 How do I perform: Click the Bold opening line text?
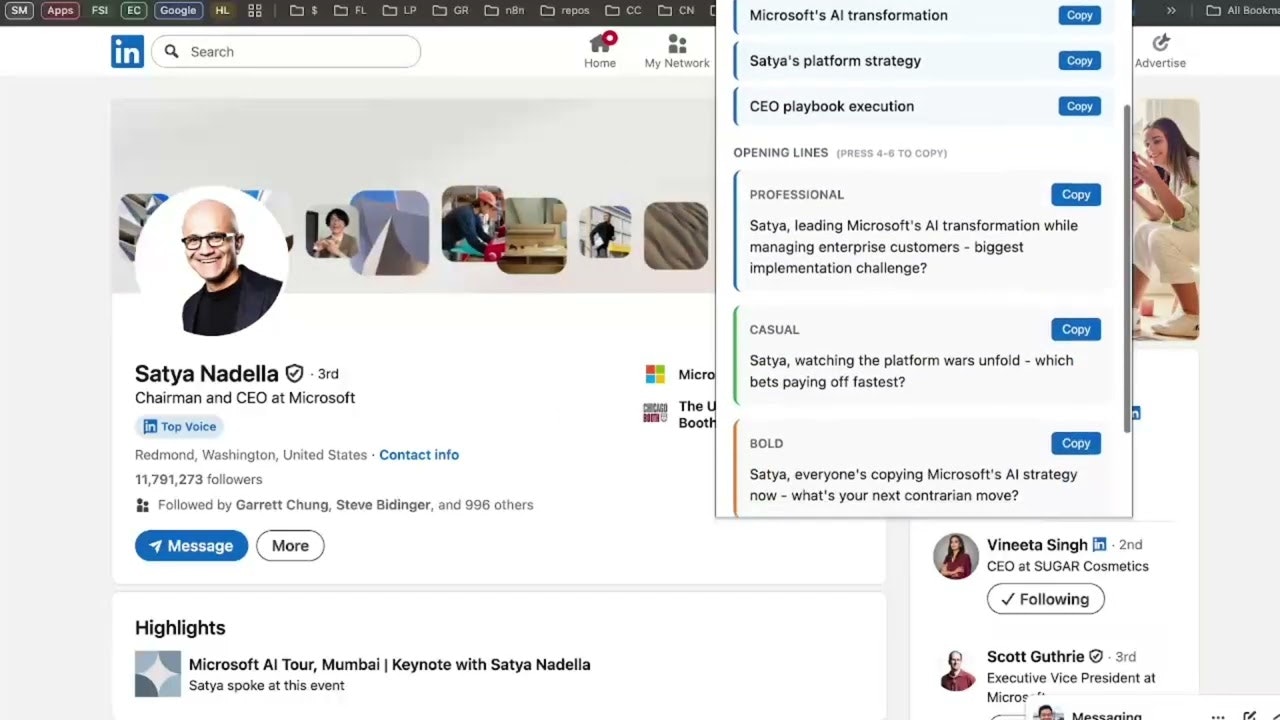[x=913, y=485]
